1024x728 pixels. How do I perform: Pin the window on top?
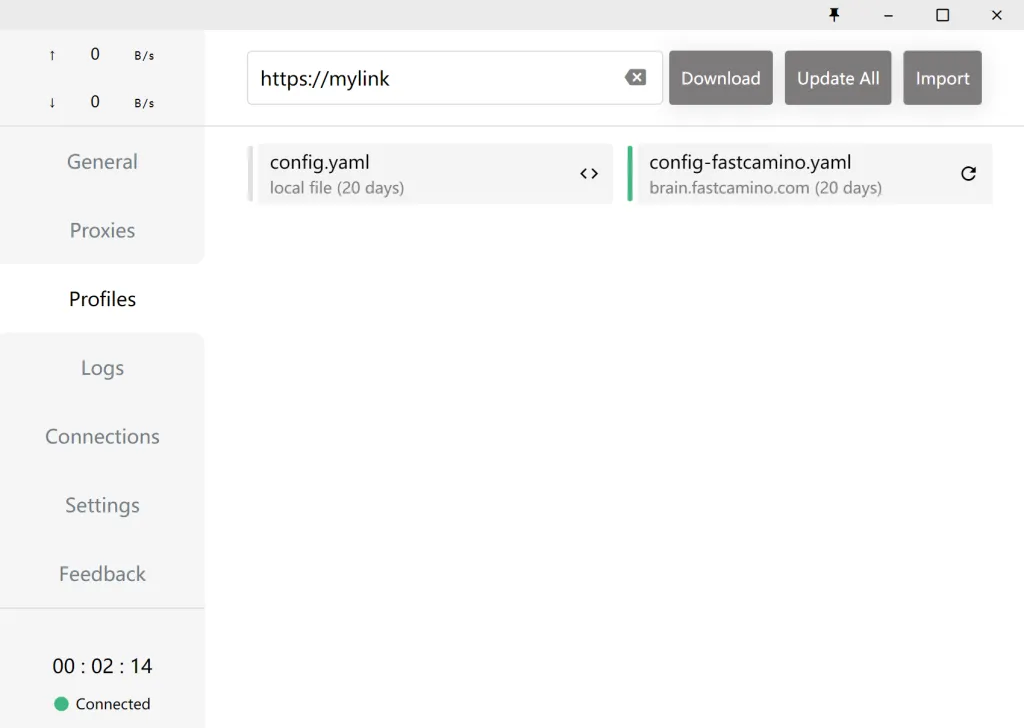[x=834, y=15]
